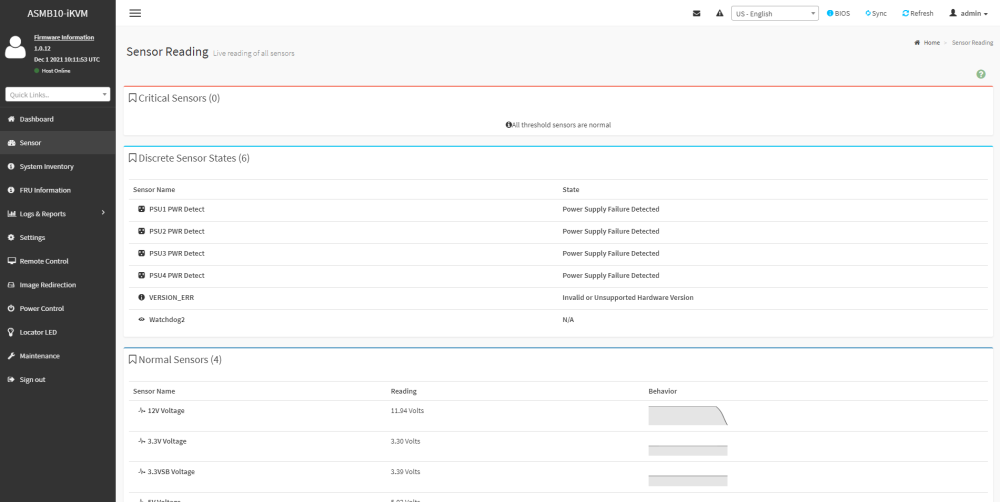Click the ASMB10-iKVM title

click(57, 13)
